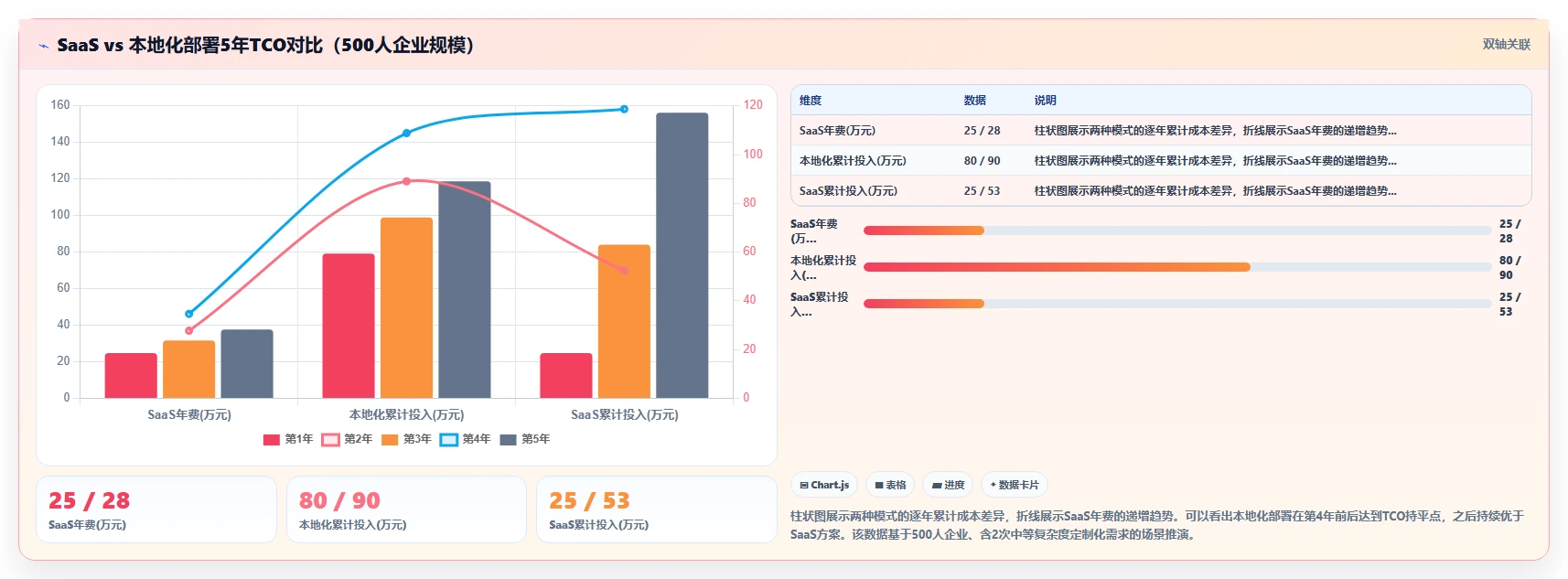Click the 本地化累计投入(万元) x-axis label

pyautogui.click(x=406, y=415)
